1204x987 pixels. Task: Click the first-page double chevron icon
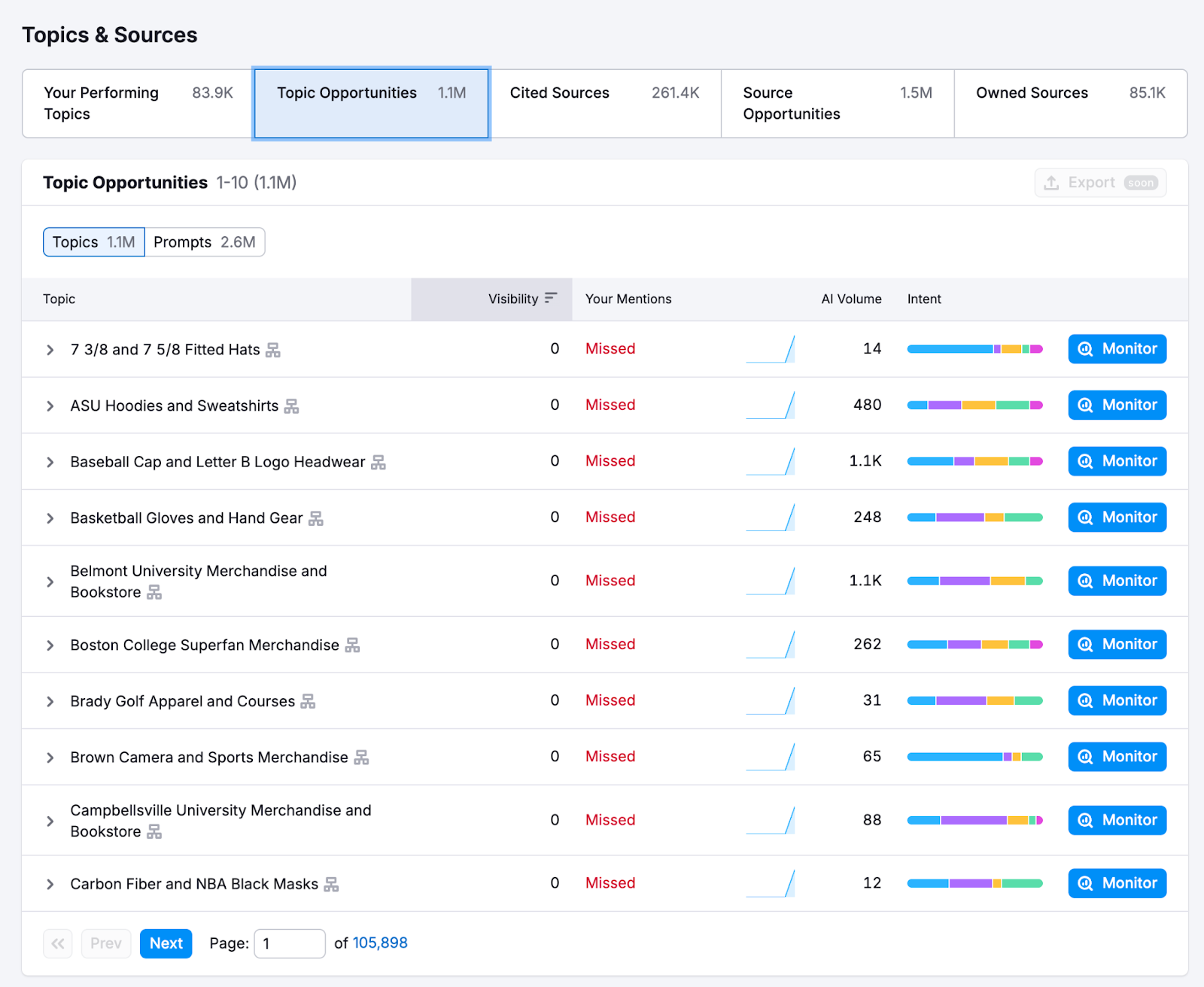(x=58, y=943)
